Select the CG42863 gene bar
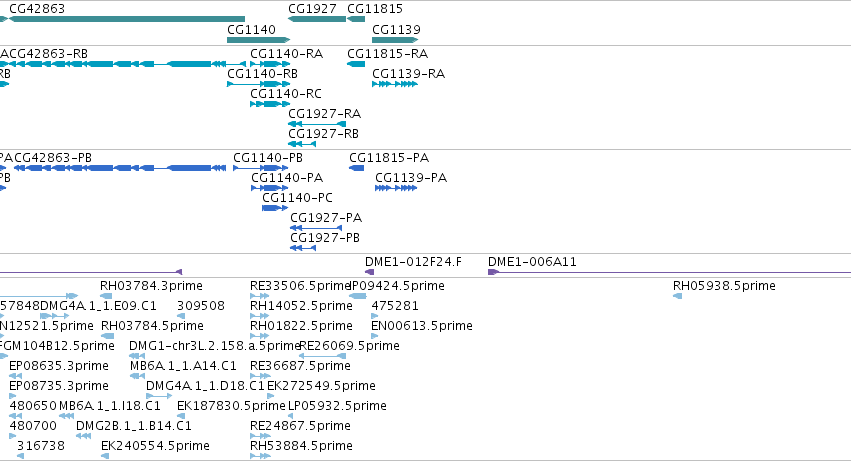The height and width of the screenshot is (461, 851). (127, 19)
